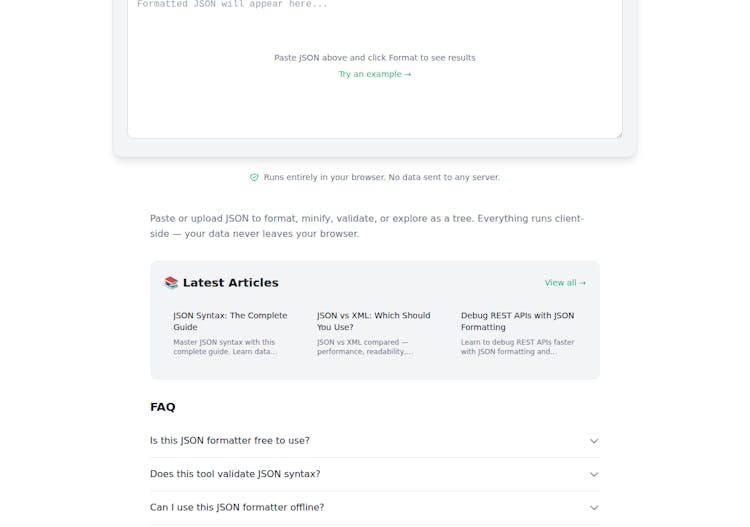Click the output box resize handle
The width and height of the screenshot is (750, 527).
tap(618, 134)
